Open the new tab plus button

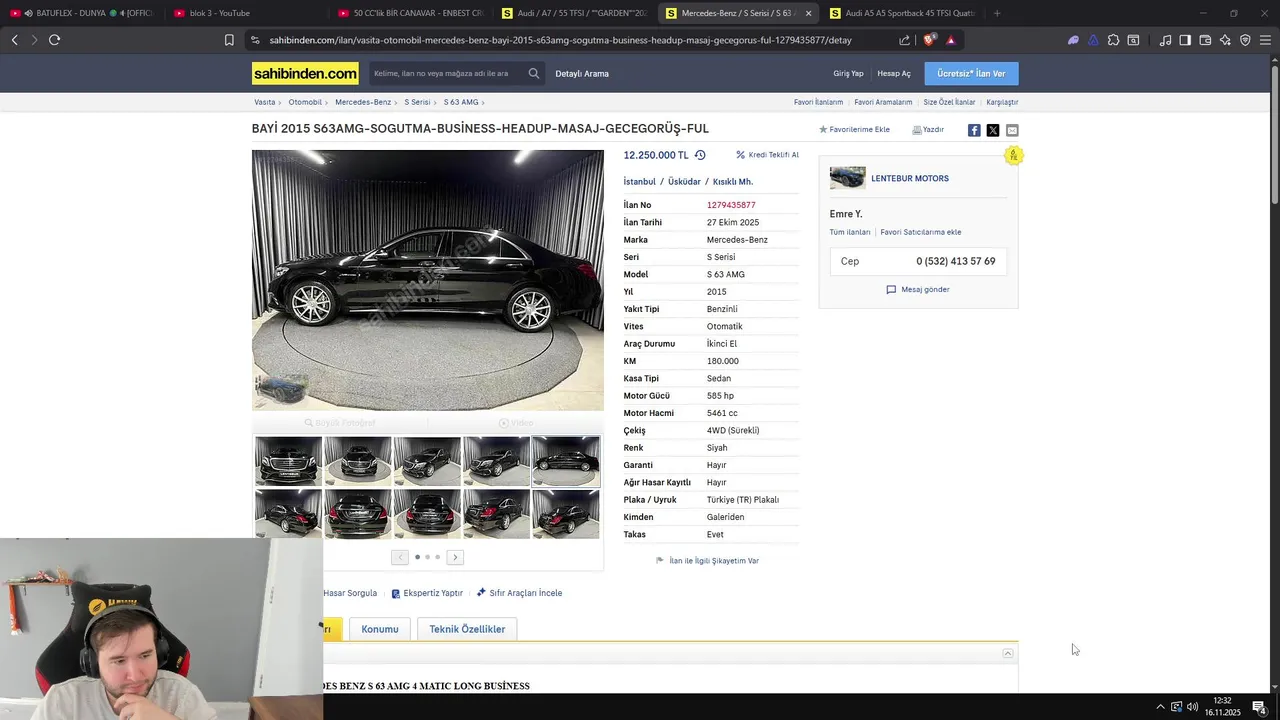(997, 13)
